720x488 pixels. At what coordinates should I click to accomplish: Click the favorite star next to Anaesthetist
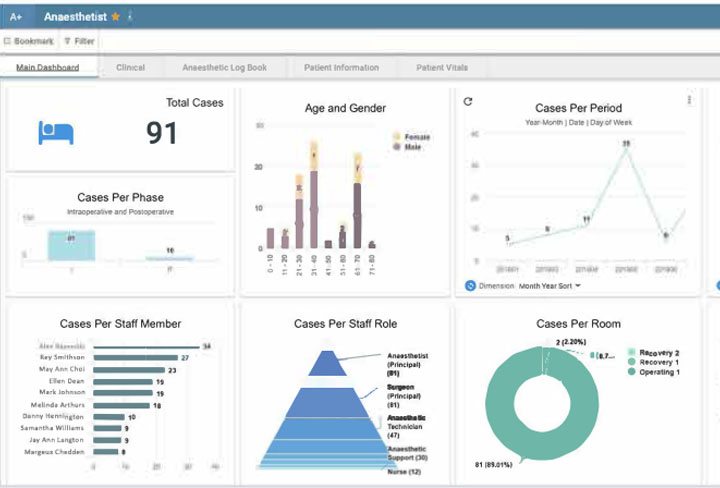[116, 17]
